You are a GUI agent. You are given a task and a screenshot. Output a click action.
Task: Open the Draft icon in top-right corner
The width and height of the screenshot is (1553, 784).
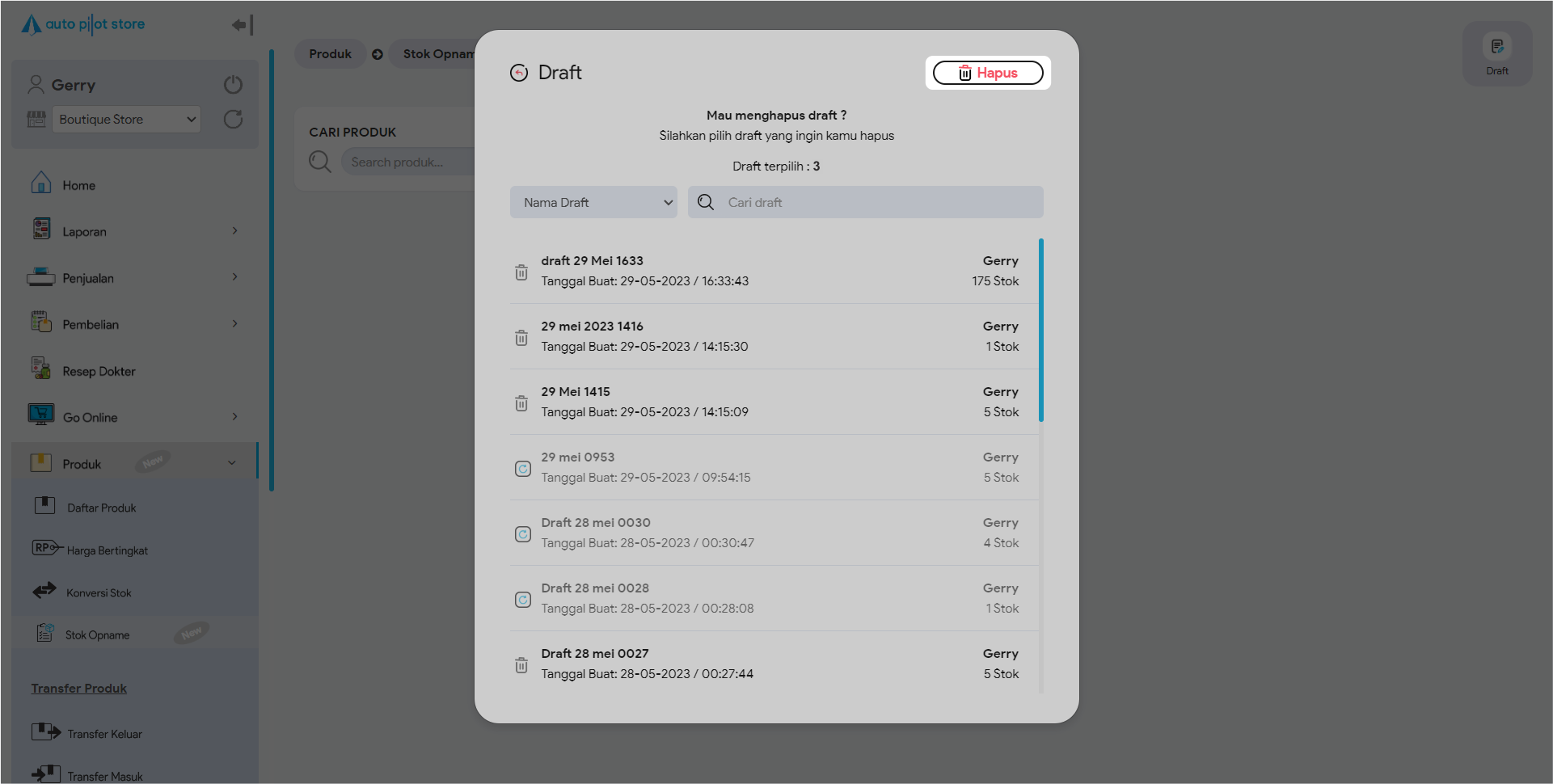click(x=1496, y=53)
